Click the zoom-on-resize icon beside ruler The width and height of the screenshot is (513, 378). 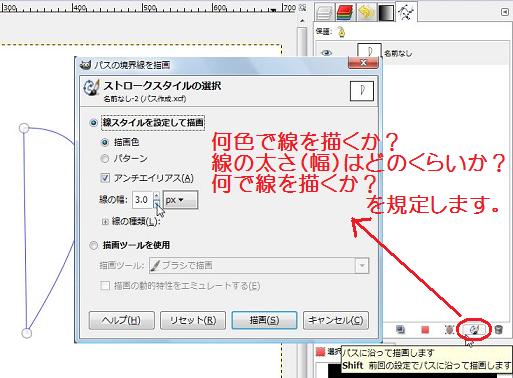(x=303, y=7)
